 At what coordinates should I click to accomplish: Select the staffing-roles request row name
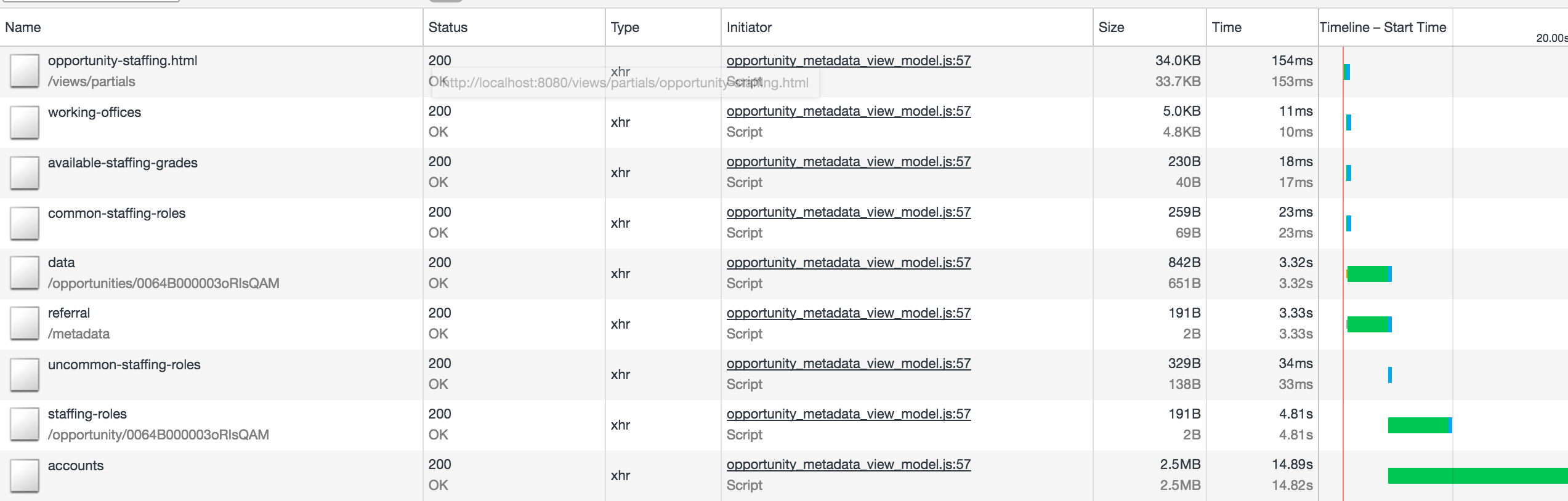(87, 414)
